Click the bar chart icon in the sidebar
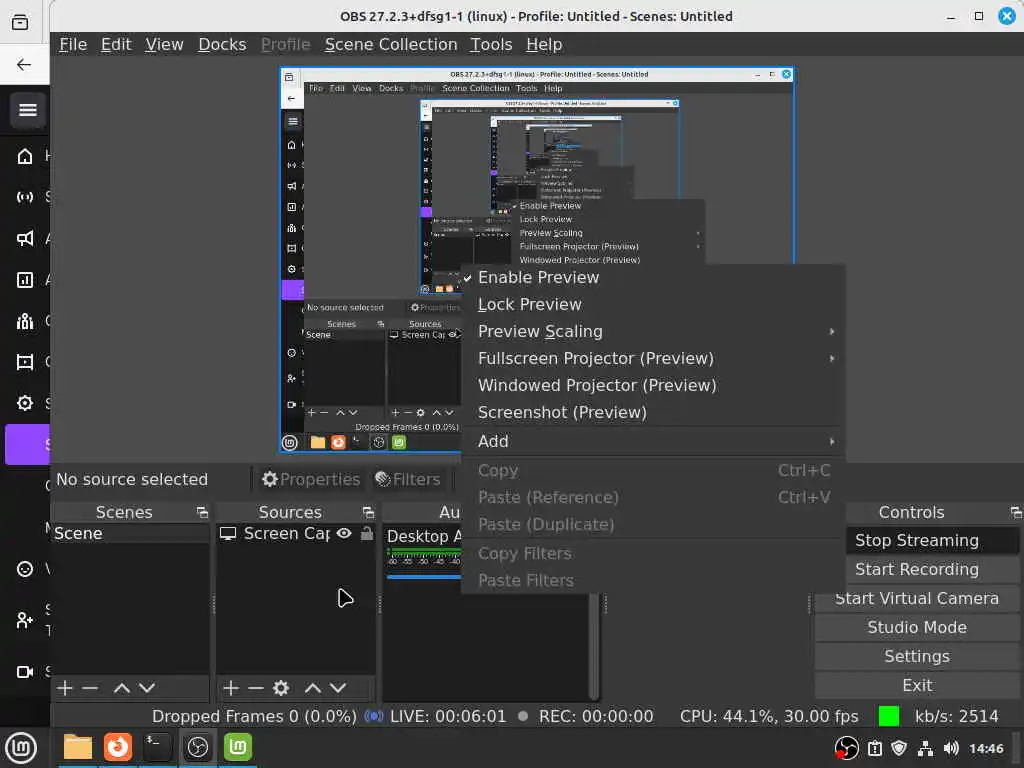This screenshot has height=768, width=1024. 25,280
